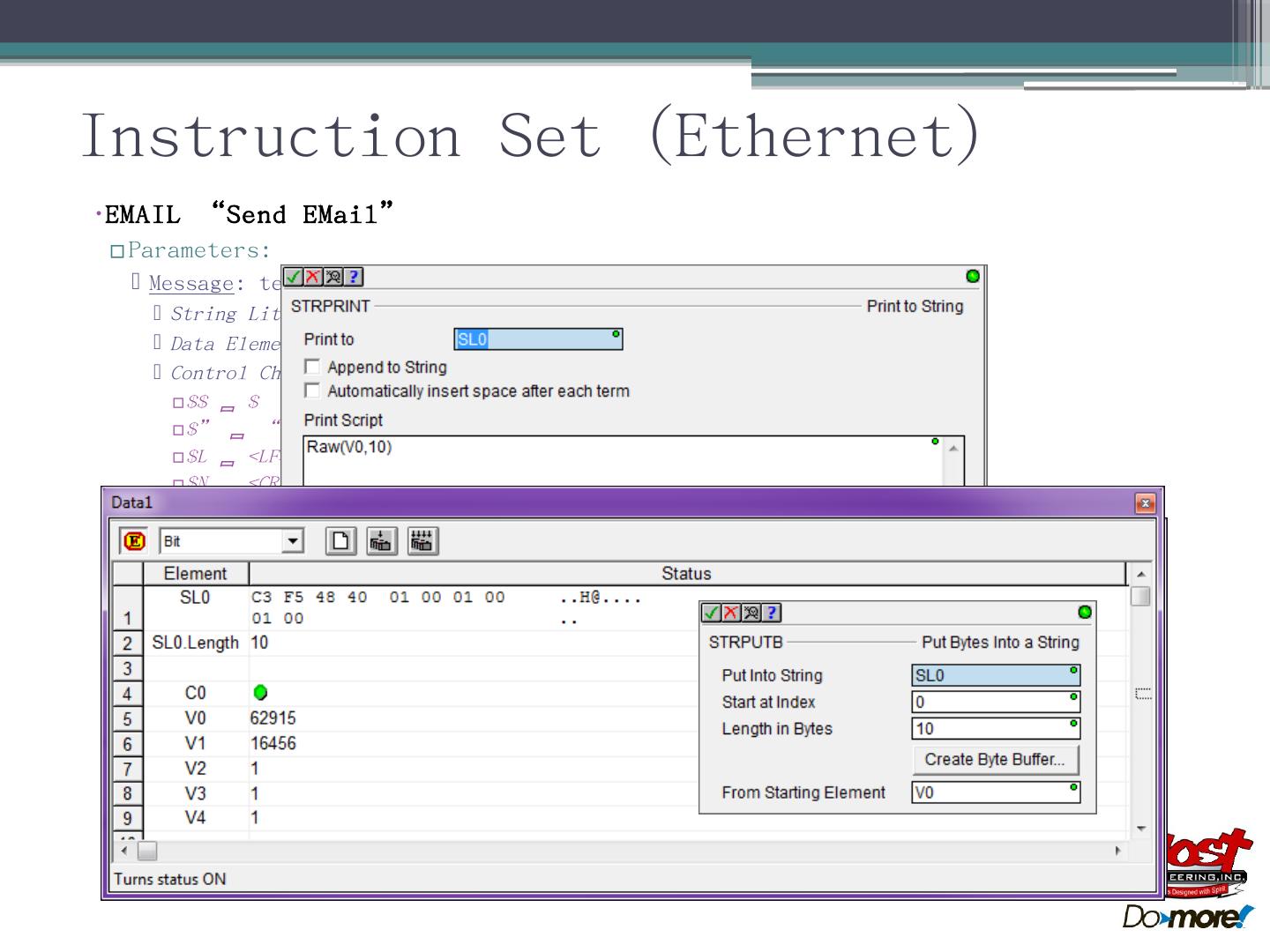Screen dimensions: 1270x952
Task: Click the Data1 window title bar
Action: [x=617, y=503]
